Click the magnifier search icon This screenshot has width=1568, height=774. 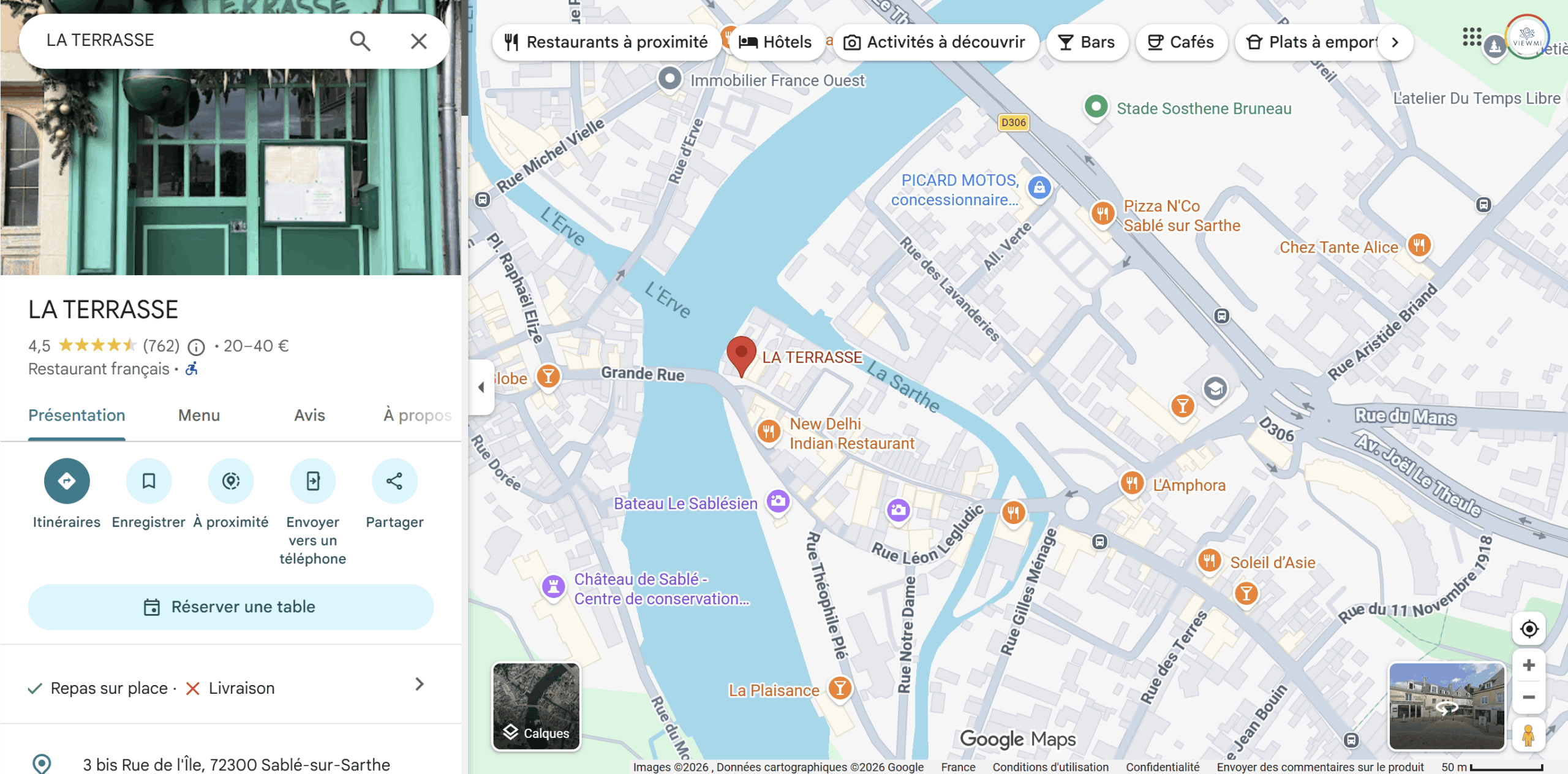click(x=360, y=41)
